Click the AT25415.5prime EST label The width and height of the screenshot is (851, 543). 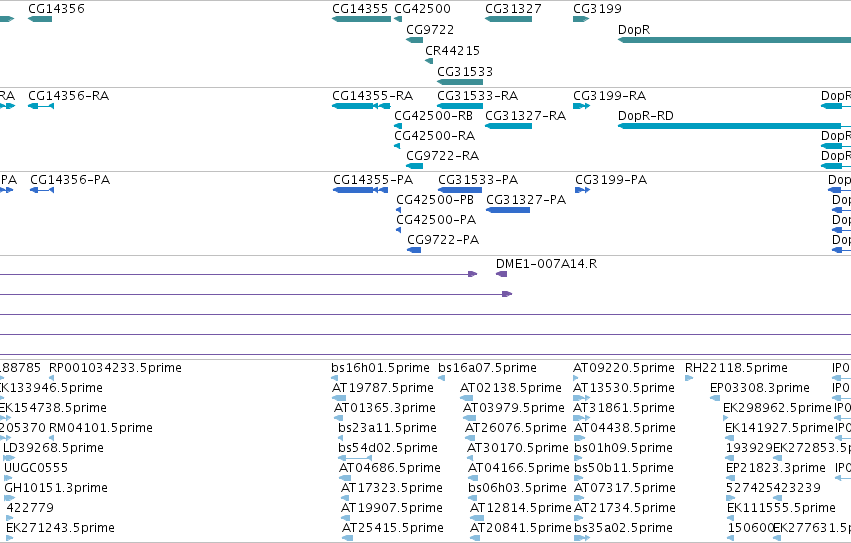tap(393, 528)
